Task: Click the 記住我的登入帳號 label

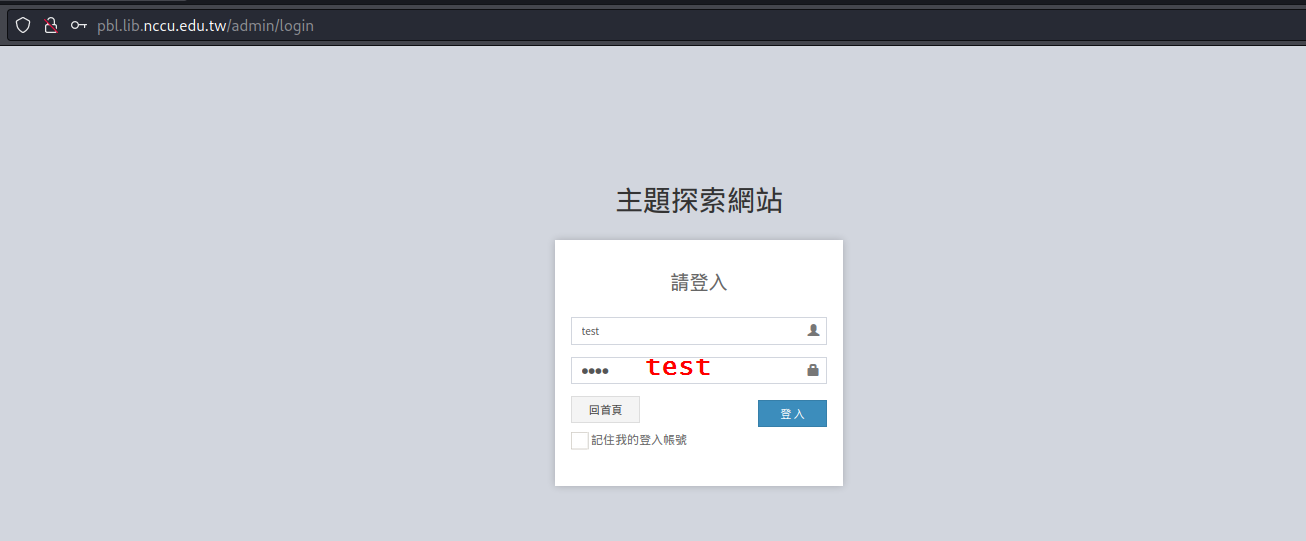Action: (639, 440)
